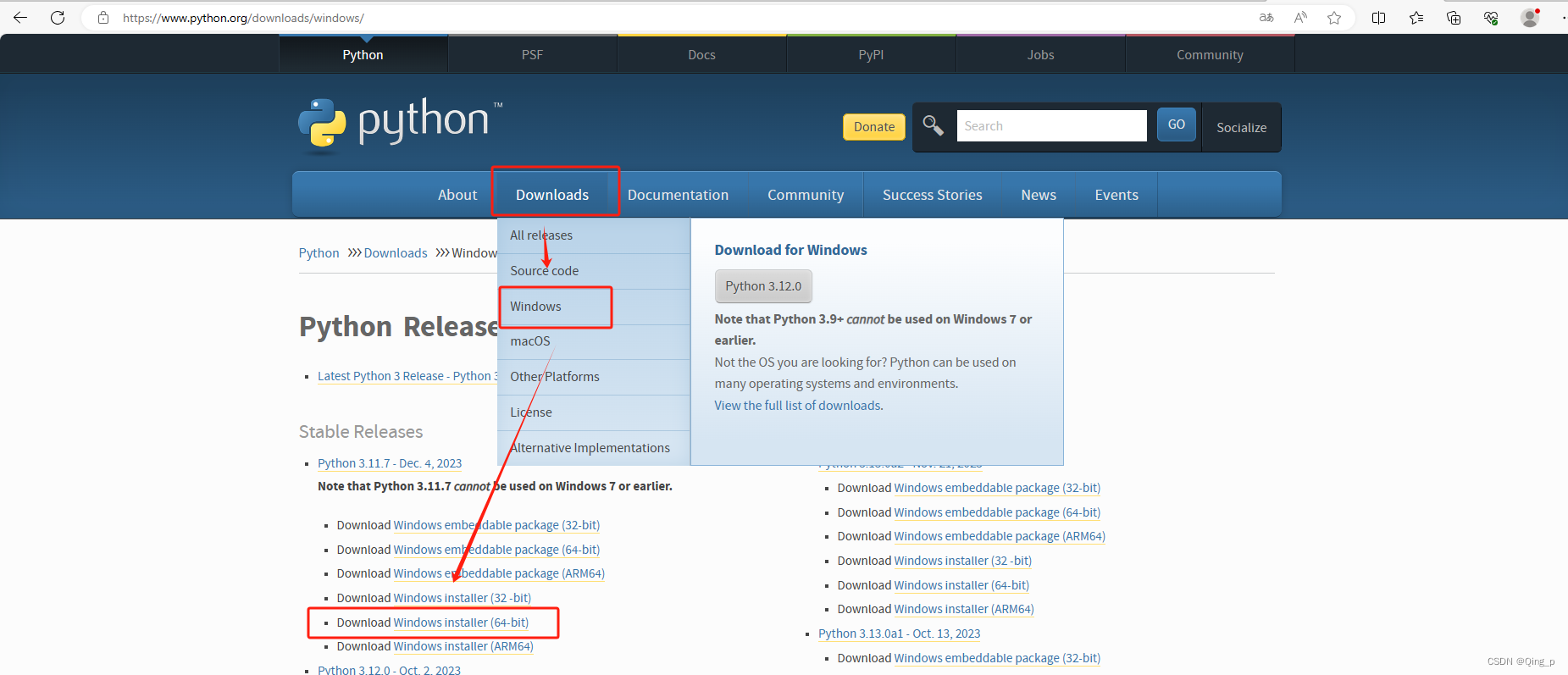This screenshot has width=1568, height=675.
Task: Click the browser back arrow
Action: 20,18
